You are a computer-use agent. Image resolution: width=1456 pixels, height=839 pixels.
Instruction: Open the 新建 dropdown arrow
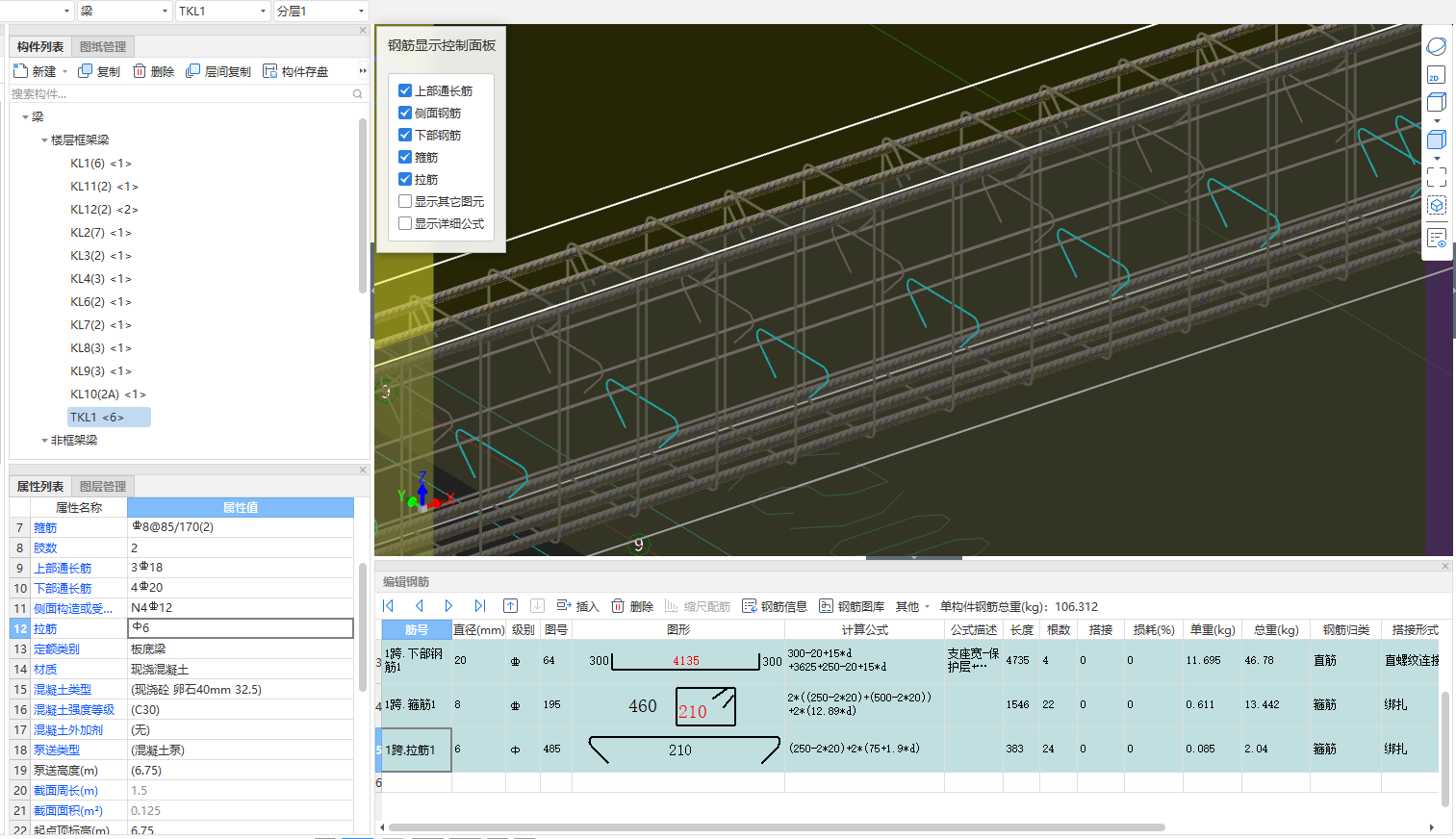tap(64, 72)
